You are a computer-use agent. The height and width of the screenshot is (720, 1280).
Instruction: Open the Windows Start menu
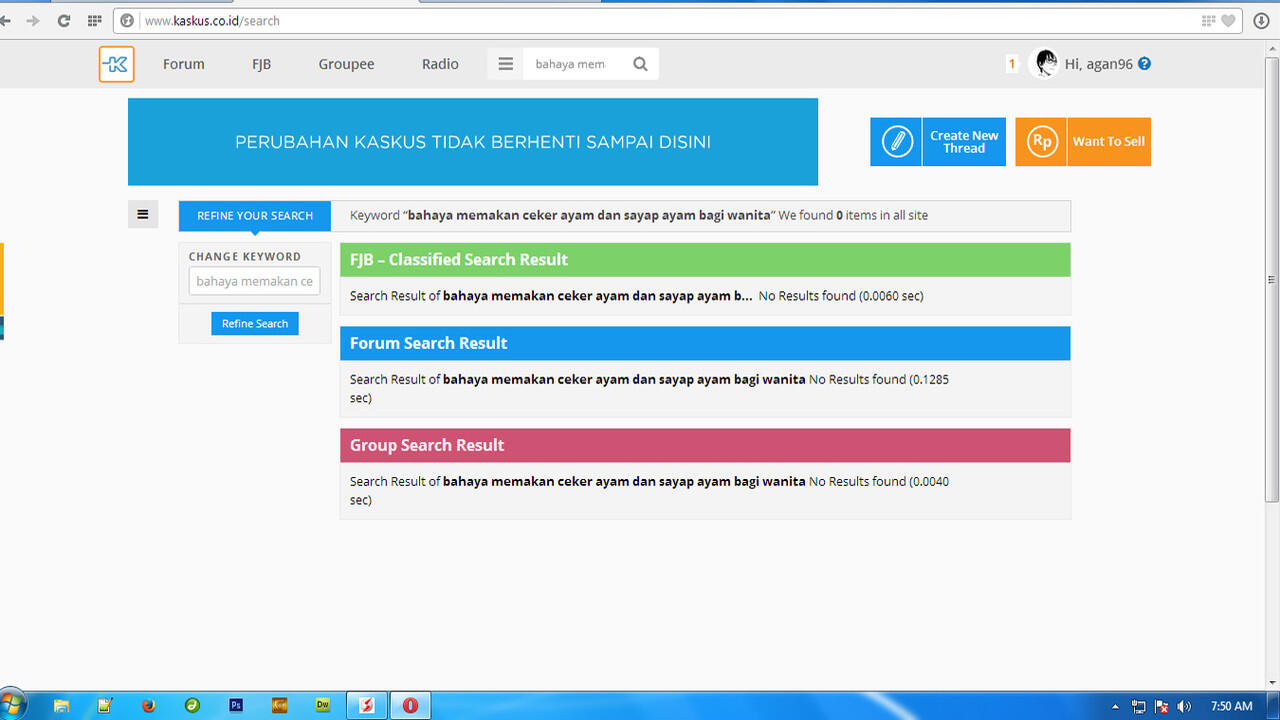[13, 705]
